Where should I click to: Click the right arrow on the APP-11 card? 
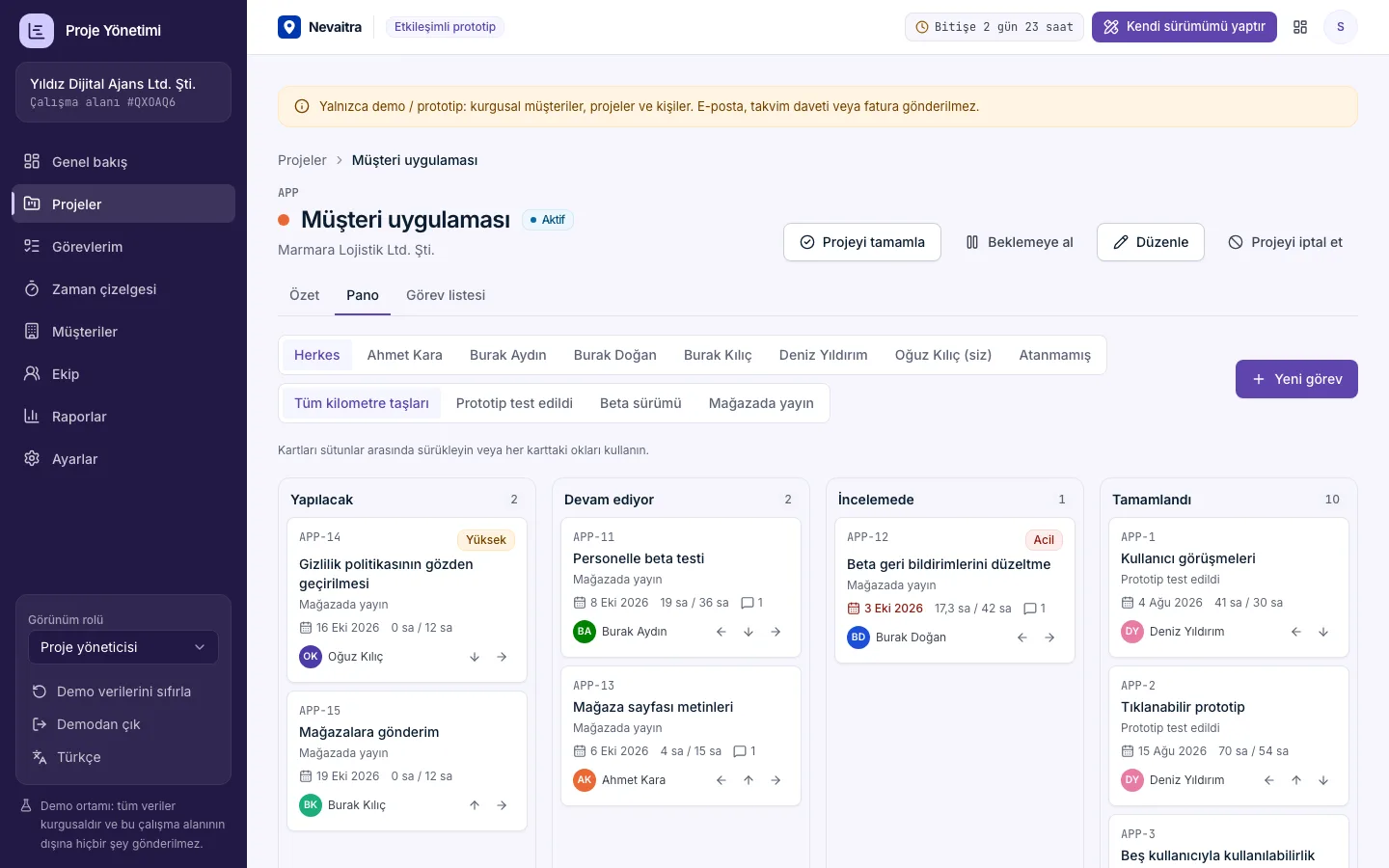pyautogui.click(x=776, y=632)
